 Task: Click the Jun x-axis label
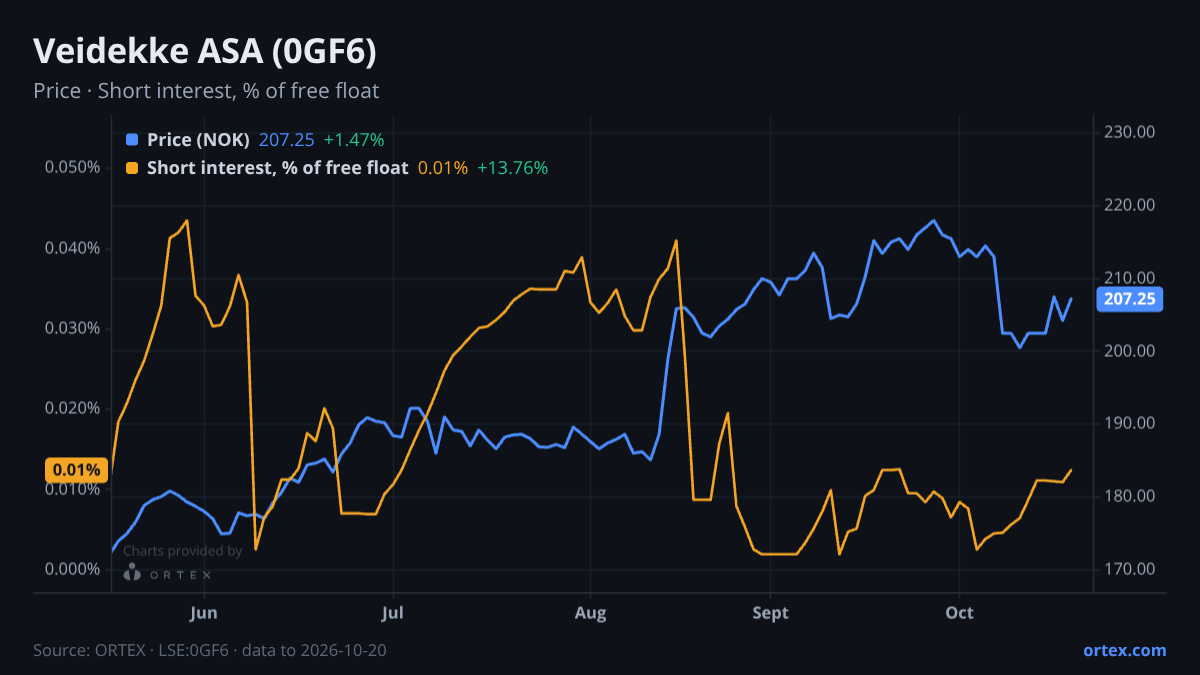(203, 612)
